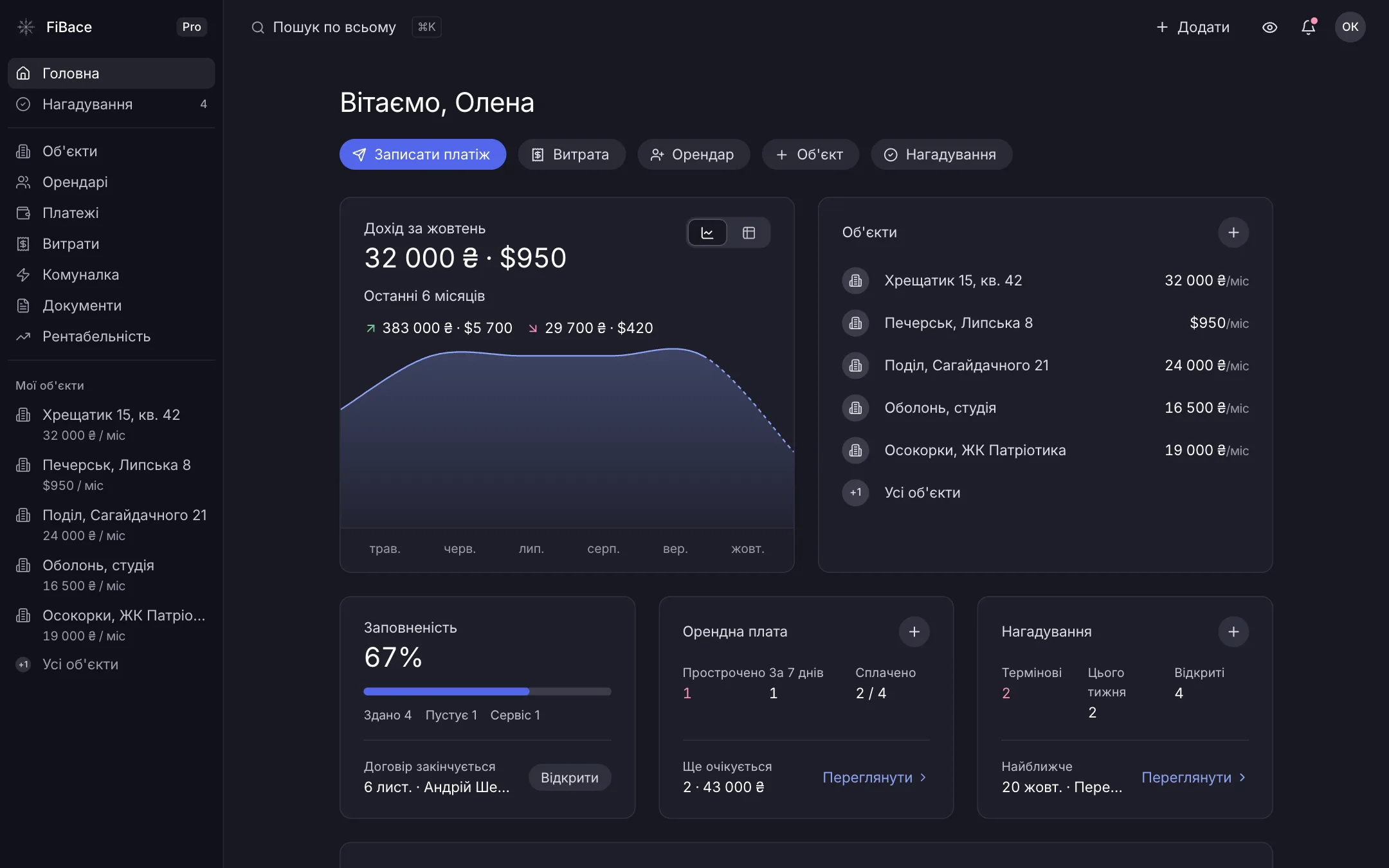The width and height of the screenshot is (1389, 868).
Task: Open Платежі section in sidebar
Action: (111, 213)
